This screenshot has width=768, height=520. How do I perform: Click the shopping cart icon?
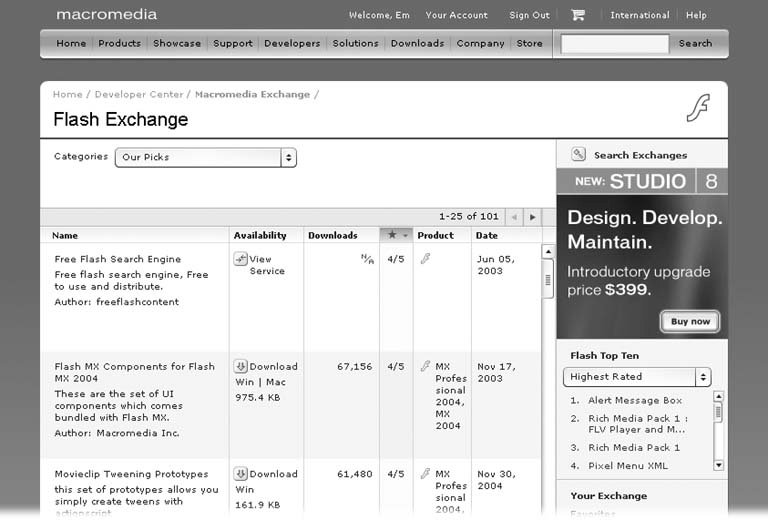point(577,15)
